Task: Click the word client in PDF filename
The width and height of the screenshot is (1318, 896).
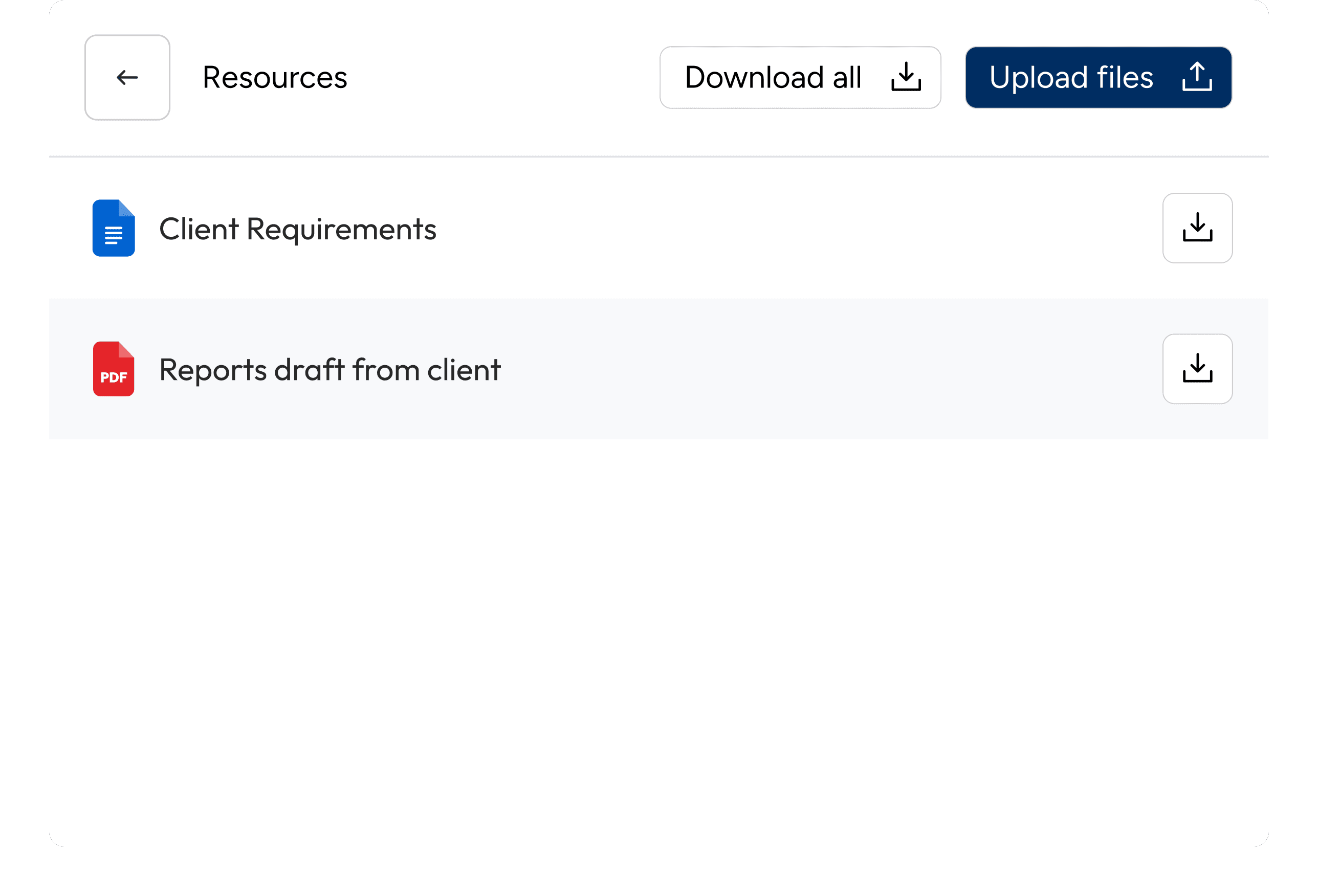Action: 464,370
